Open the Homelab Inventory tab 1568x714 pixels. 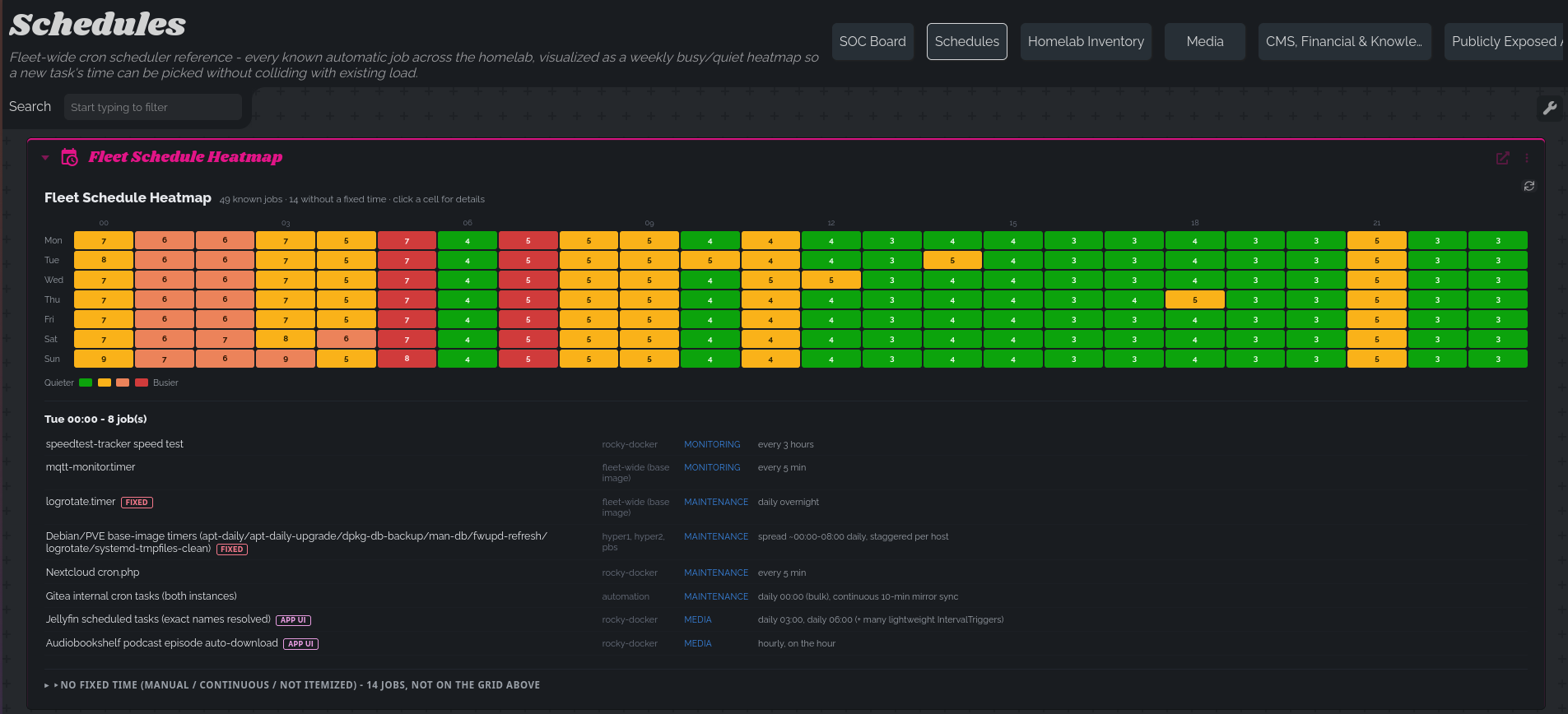1086,41
